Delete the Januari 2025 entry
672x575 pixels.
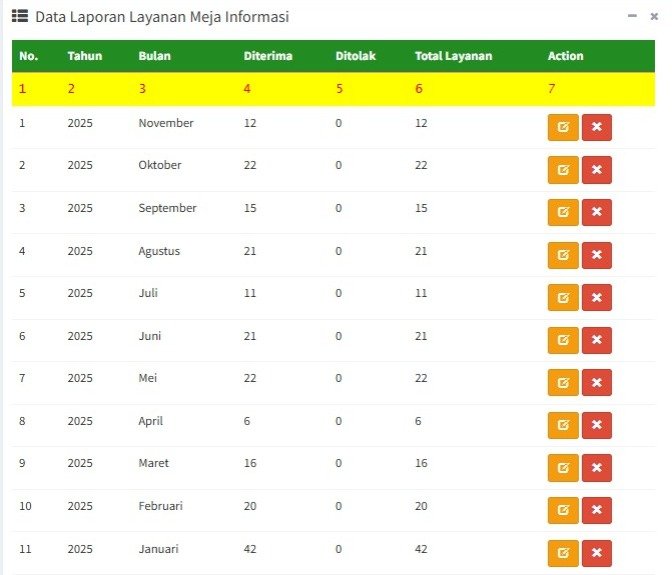click(597, 553)
